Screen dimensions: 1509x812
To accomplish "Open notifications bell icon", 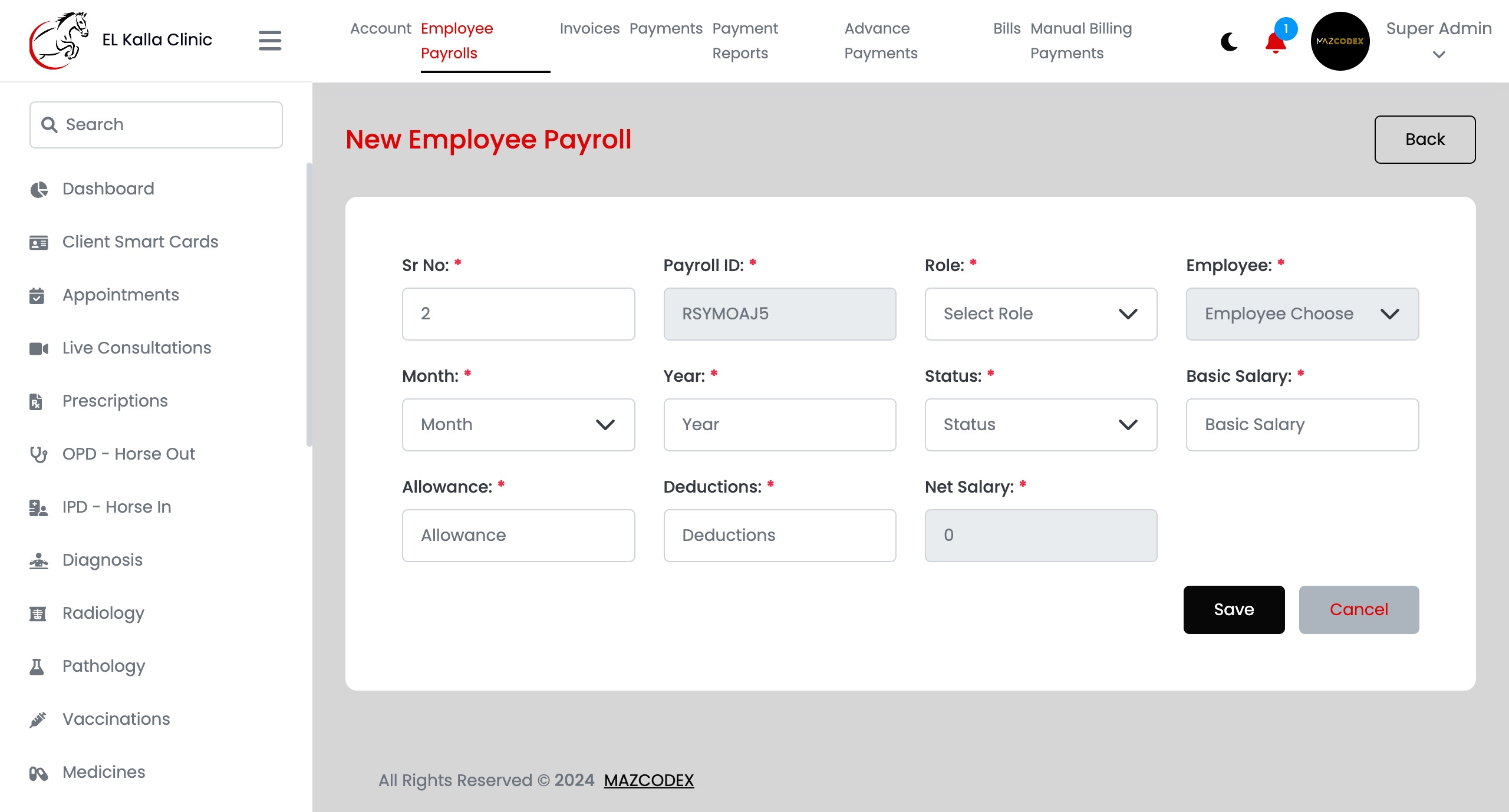I will [x=1276, y=42].
